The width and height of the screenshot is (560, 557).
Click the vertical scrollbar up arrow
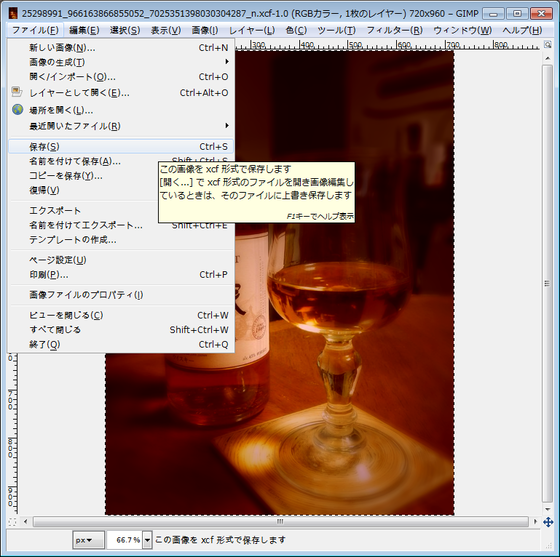548,58
